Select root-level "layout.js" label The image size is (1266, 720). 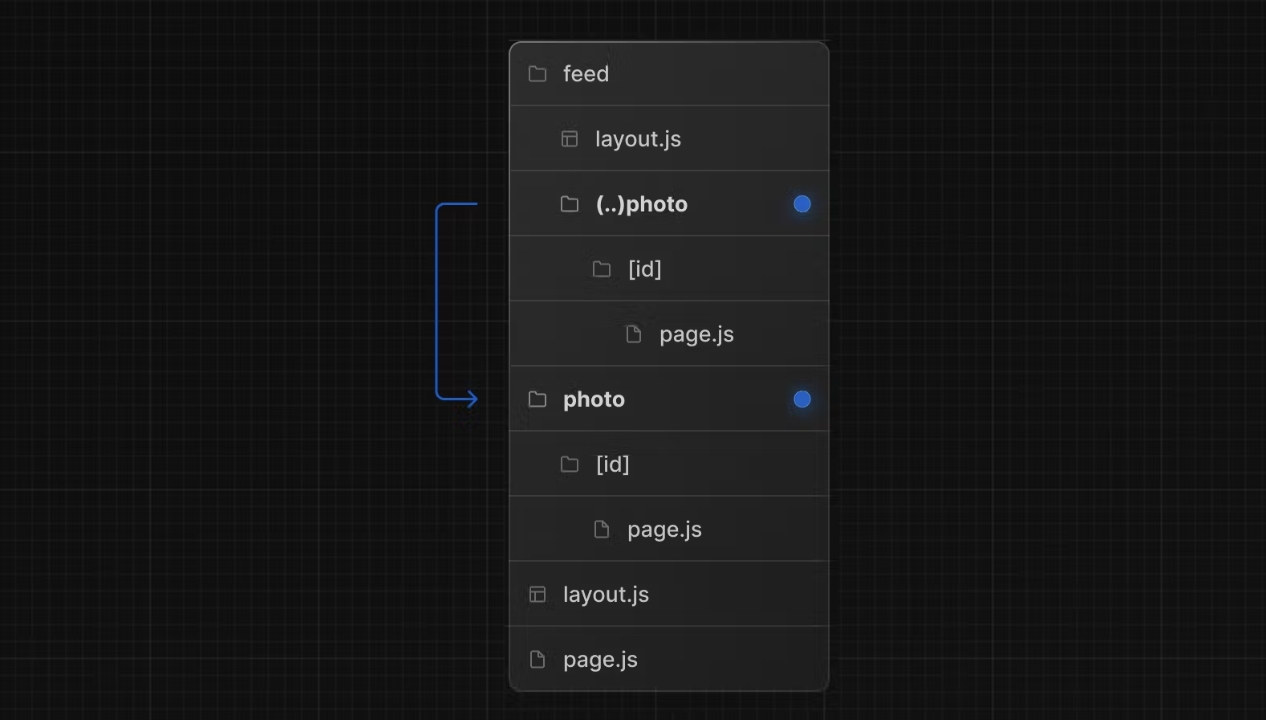coord(606,594)
